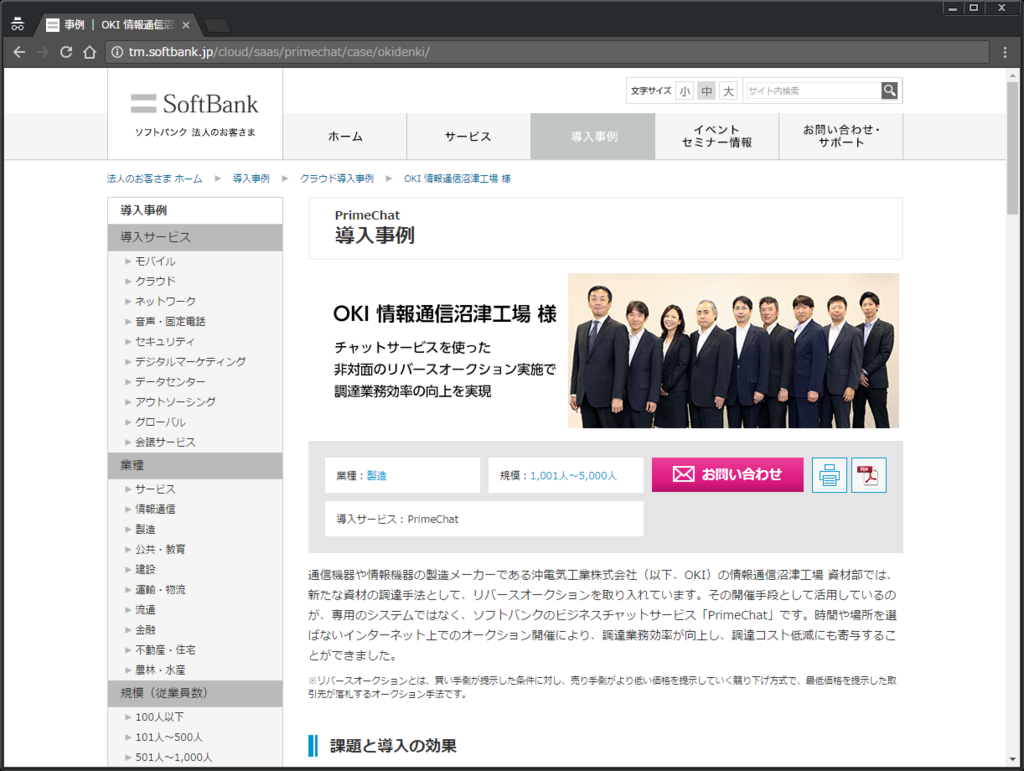1024x771 pixels.
Task: Open the サービス navigation tab
Action: point(468,136)
